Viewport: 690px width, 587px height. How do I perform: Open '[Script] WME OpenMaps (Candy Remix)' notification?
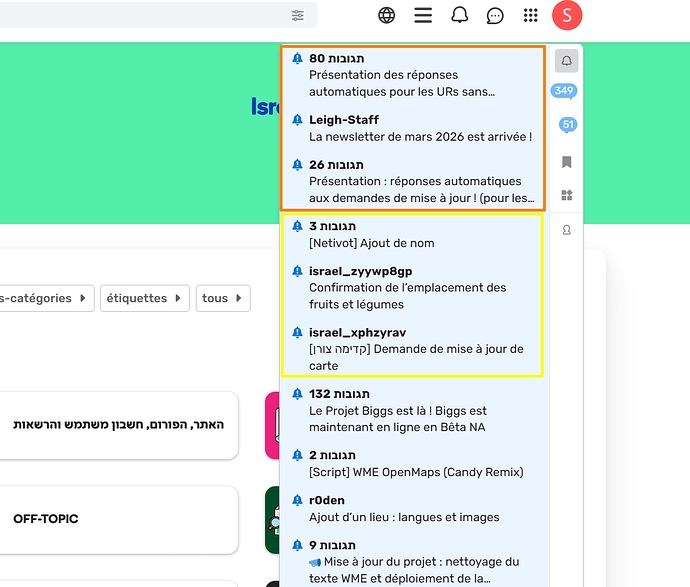[x=414, y=464]
